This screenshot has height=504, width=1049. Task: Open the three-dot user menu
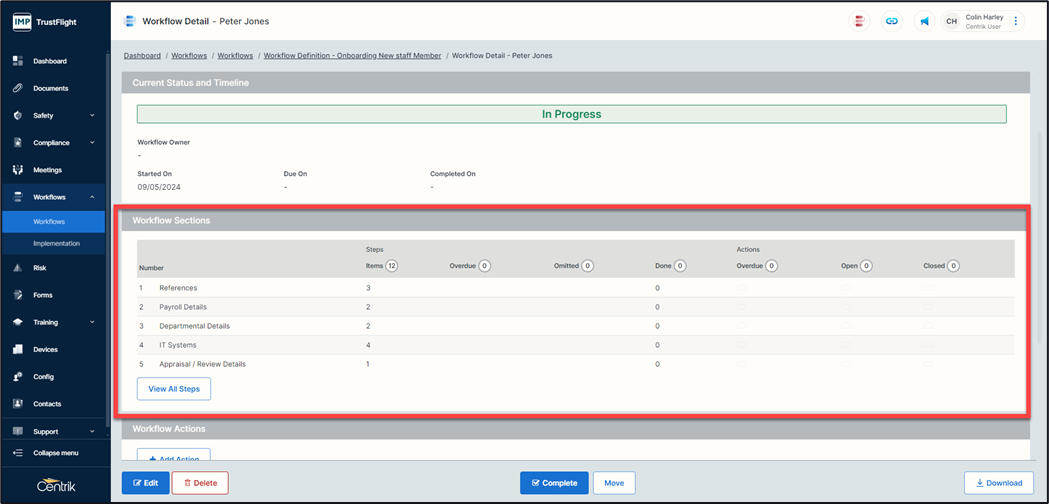point(1016,21)
